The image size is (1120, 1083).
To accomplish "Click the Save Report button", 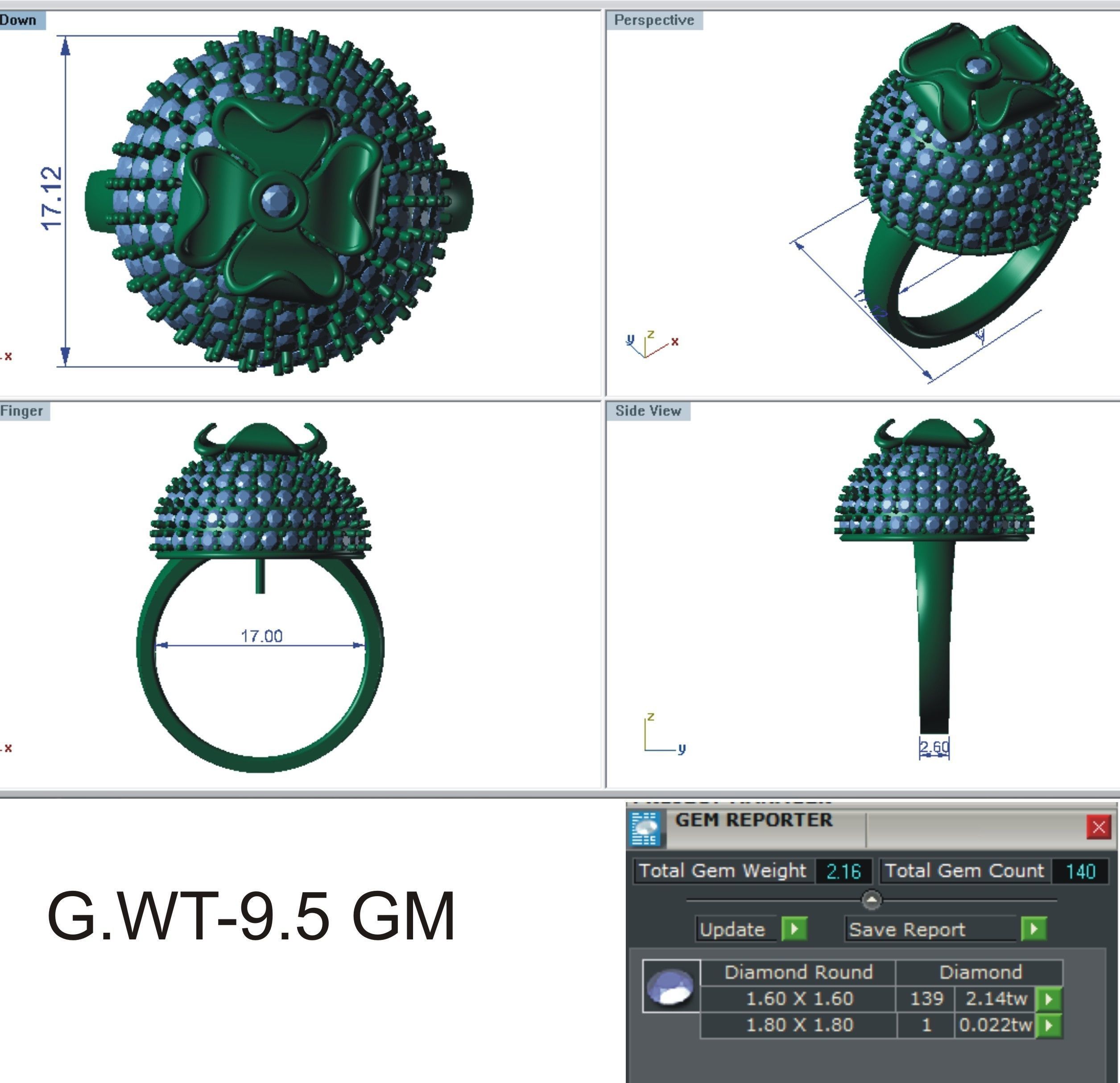I will tap(931, 929).
